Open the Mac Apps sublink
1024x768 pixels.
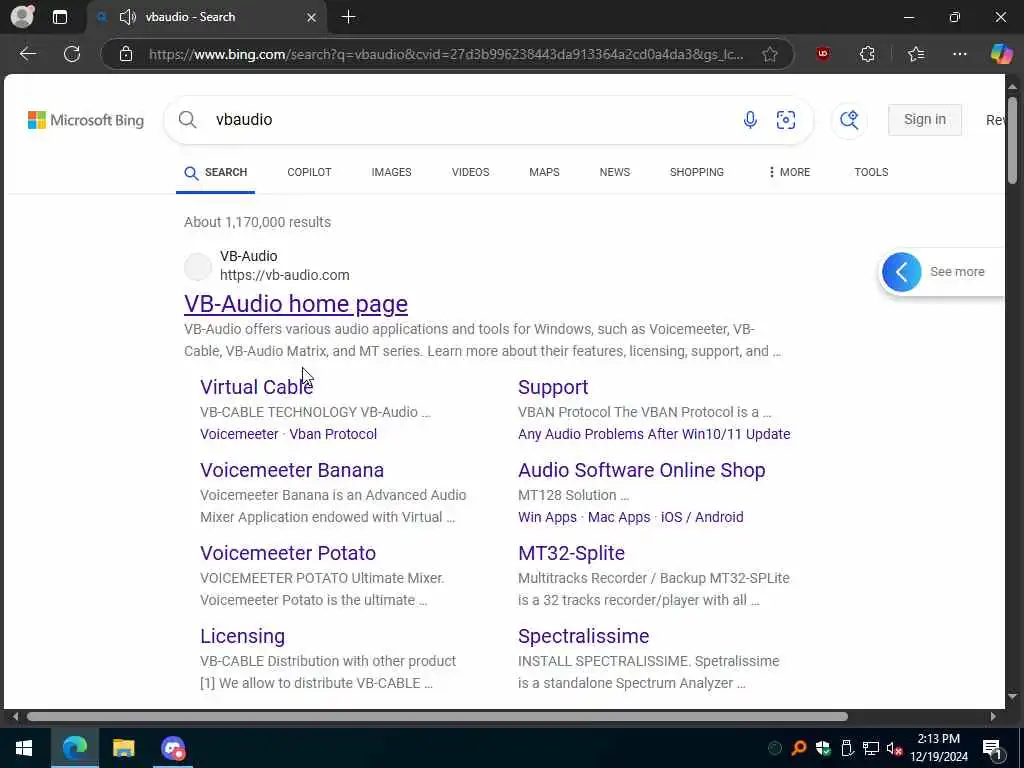coord(619,517)
